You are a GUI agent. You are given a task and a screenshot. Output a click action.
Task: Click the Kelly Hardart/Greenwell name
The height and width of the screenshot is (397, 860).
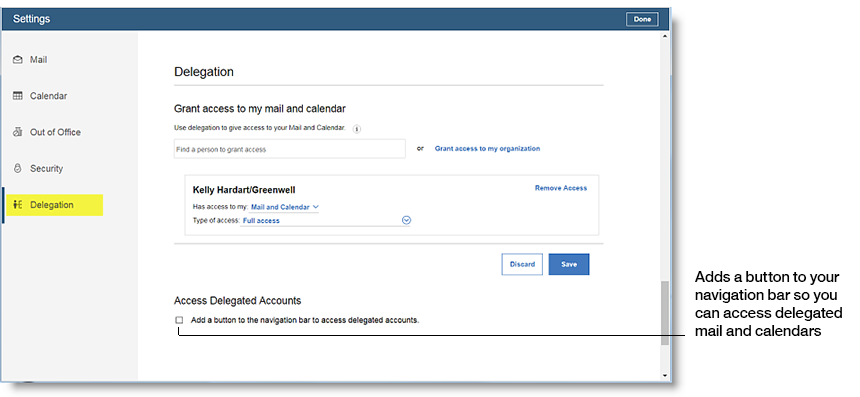(244, 190)
